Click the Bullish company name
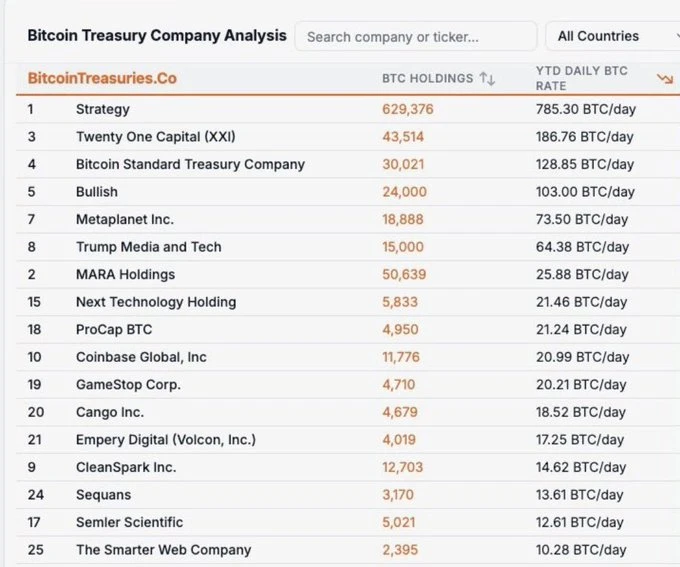Image resolution: width=680 pixels, height=567 pixels. 97,191
